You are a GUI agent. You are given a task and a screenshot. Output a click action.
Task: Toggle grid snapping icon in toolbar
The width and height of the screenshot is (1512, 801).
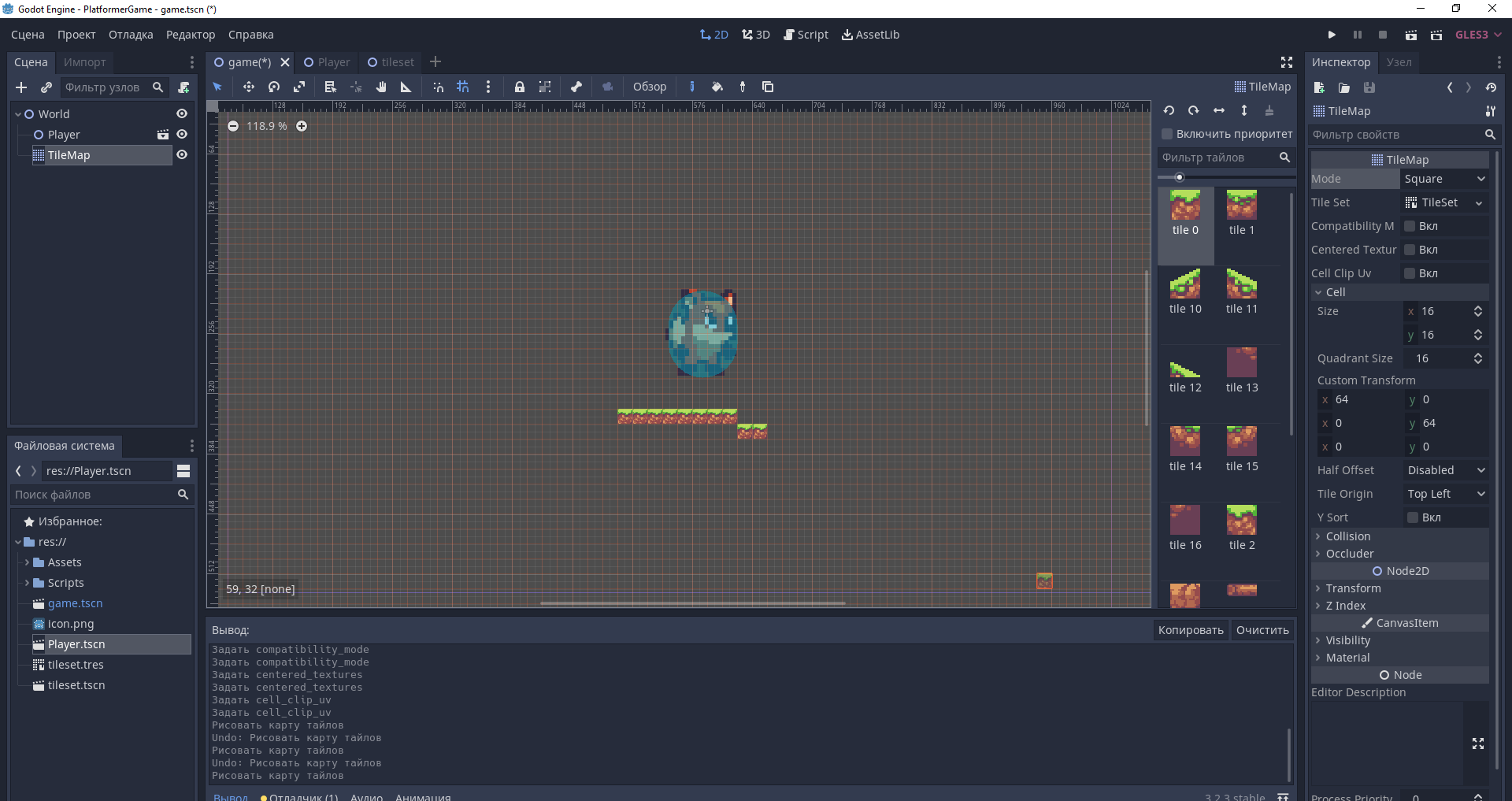click(x=463, y=87)
